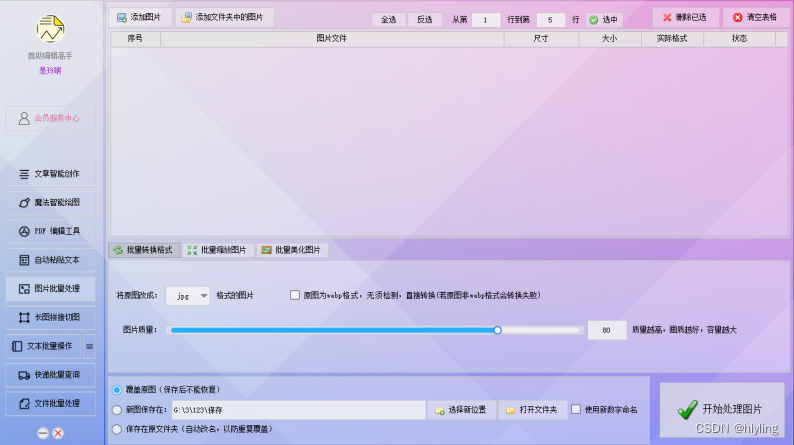The image size is (794, 445).
Task: Click the 图片文件 column header
Action: pos(332,38)
